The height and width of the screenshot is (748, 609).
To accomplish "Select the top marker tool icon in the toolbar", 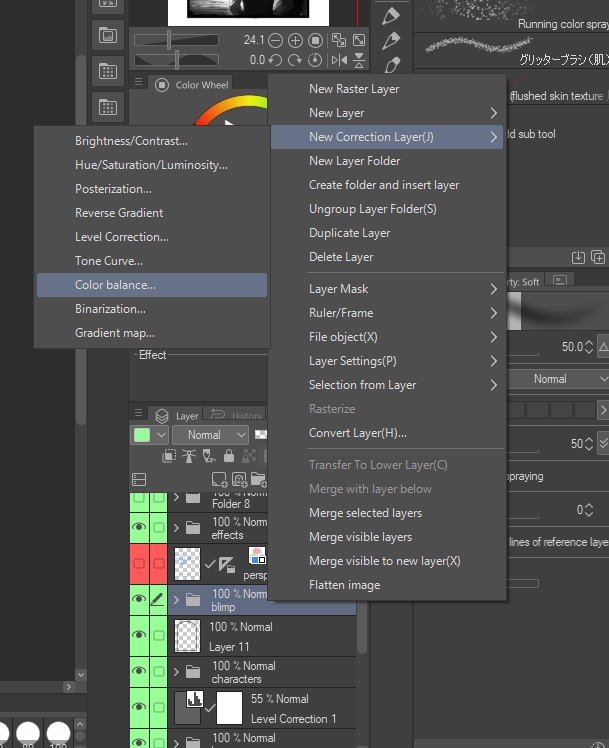I will 391,16.
